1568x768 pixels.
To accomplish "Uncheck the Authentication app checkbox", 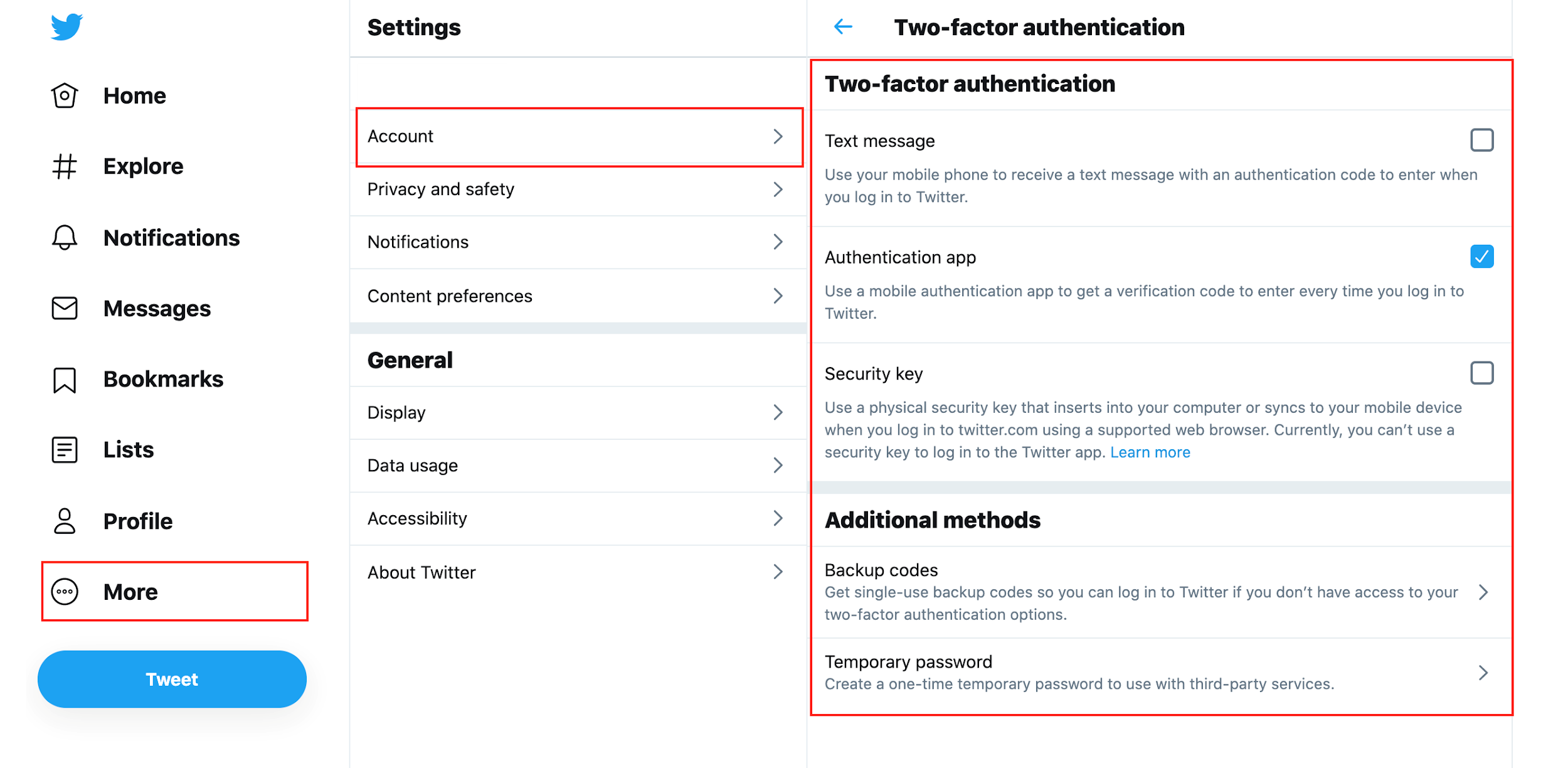I will [x=1481, y=257].
